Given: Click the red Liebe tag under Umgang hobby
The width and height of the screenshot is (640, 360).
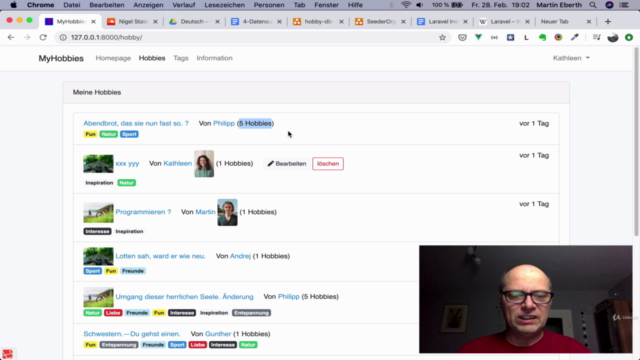Looking at the screenshot, I should [x=113, y=313].
